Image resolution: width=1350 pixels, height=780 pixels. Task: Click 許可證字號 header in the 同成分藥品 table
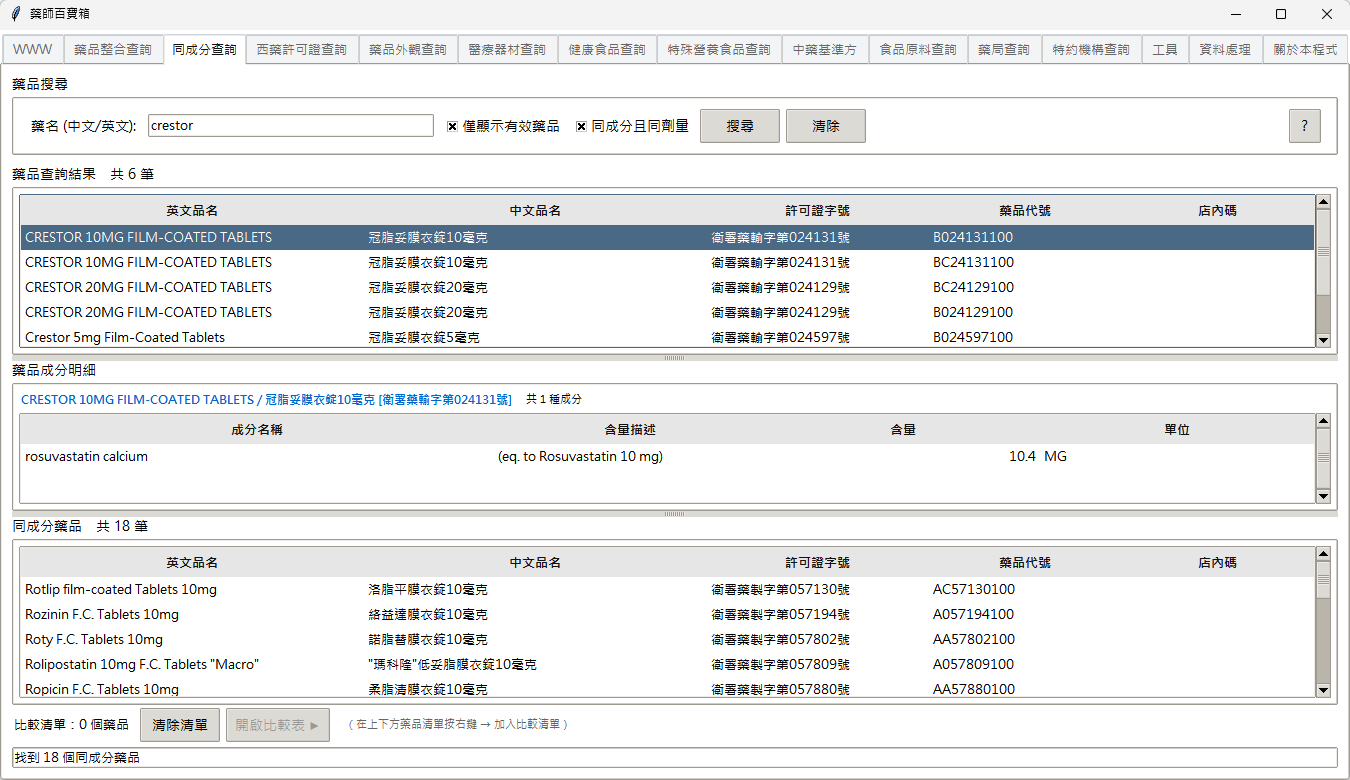(818, 563)
